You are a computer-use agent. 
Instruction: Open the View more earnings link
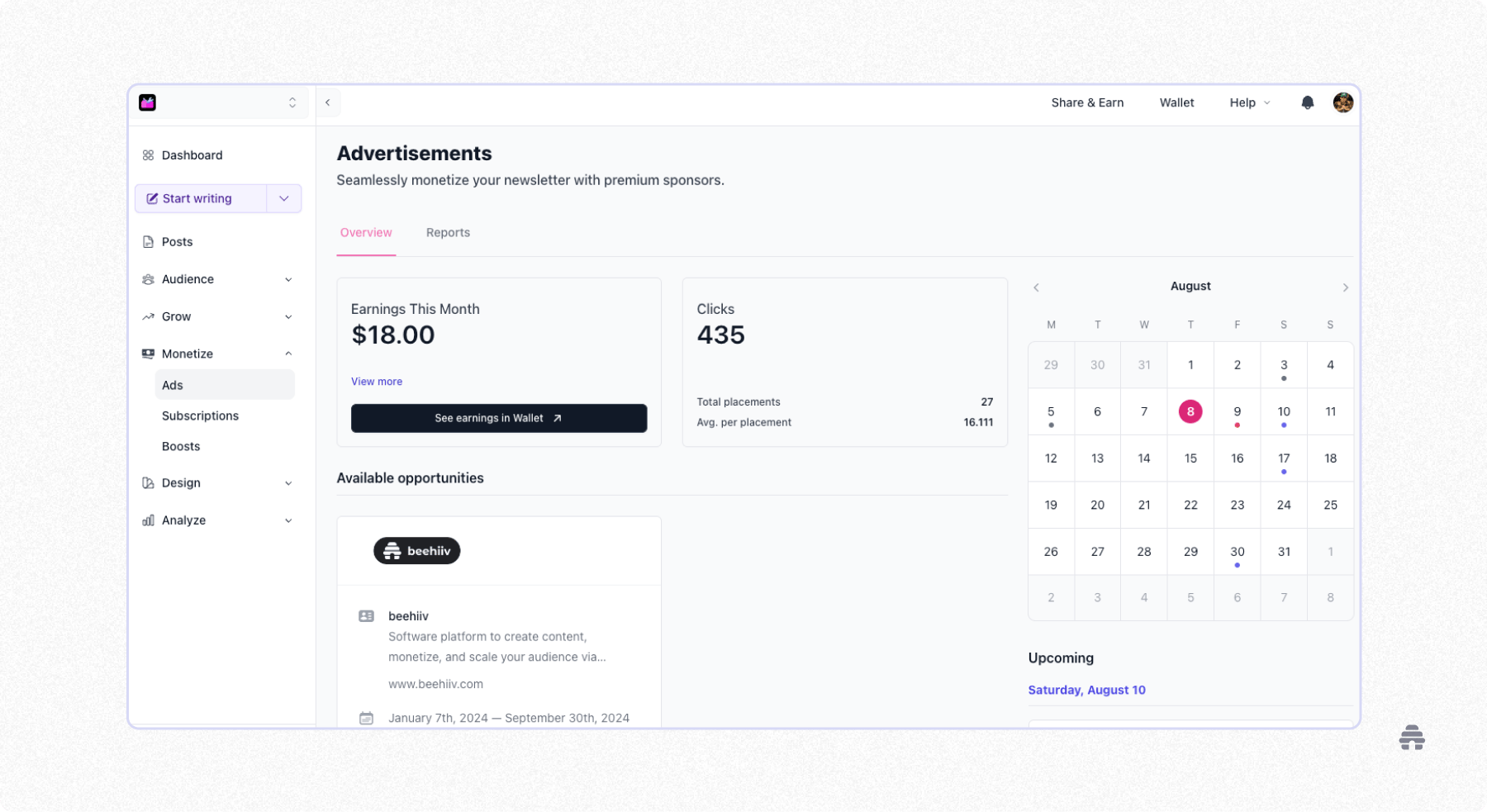[x=376, y=381]
